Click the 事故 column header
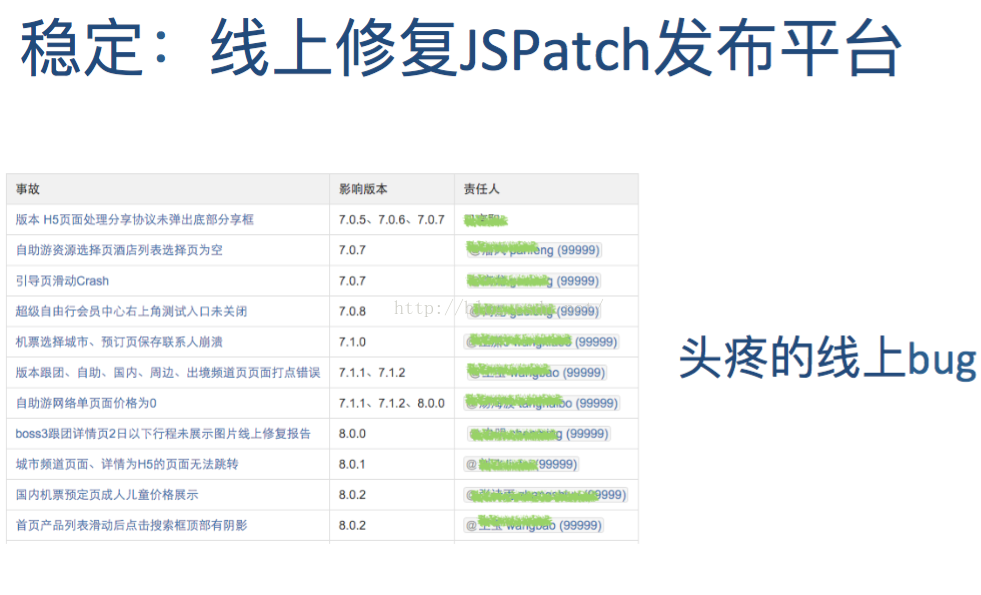 click(28, 189)
